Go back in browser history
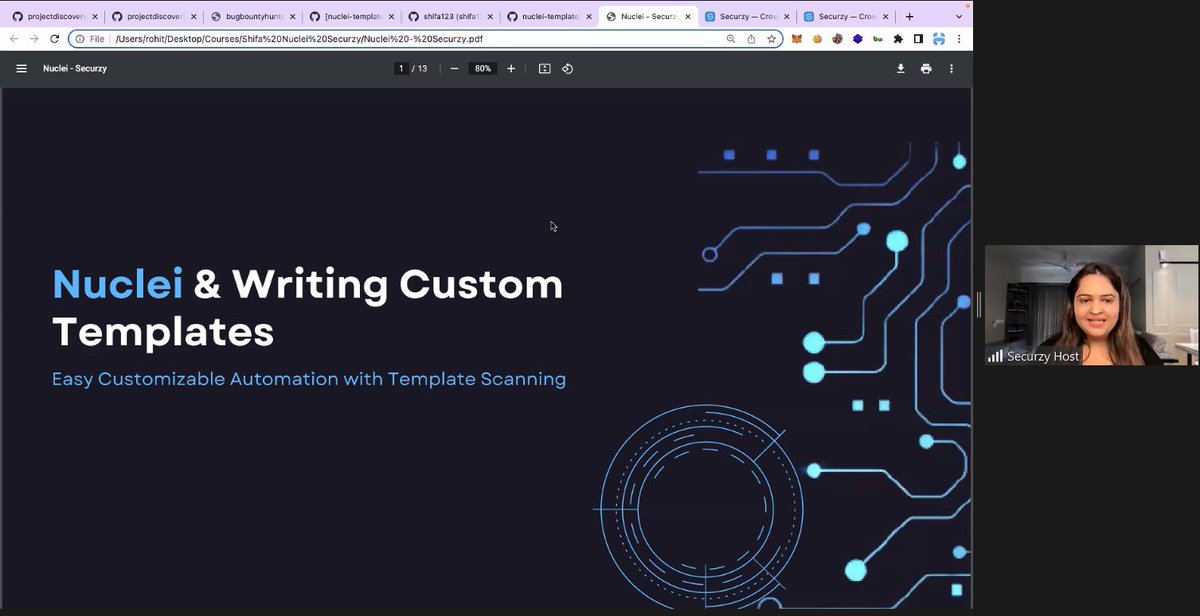Viewport: 1200px width, 616px height. pyautogui.click(x=14, y=39)
